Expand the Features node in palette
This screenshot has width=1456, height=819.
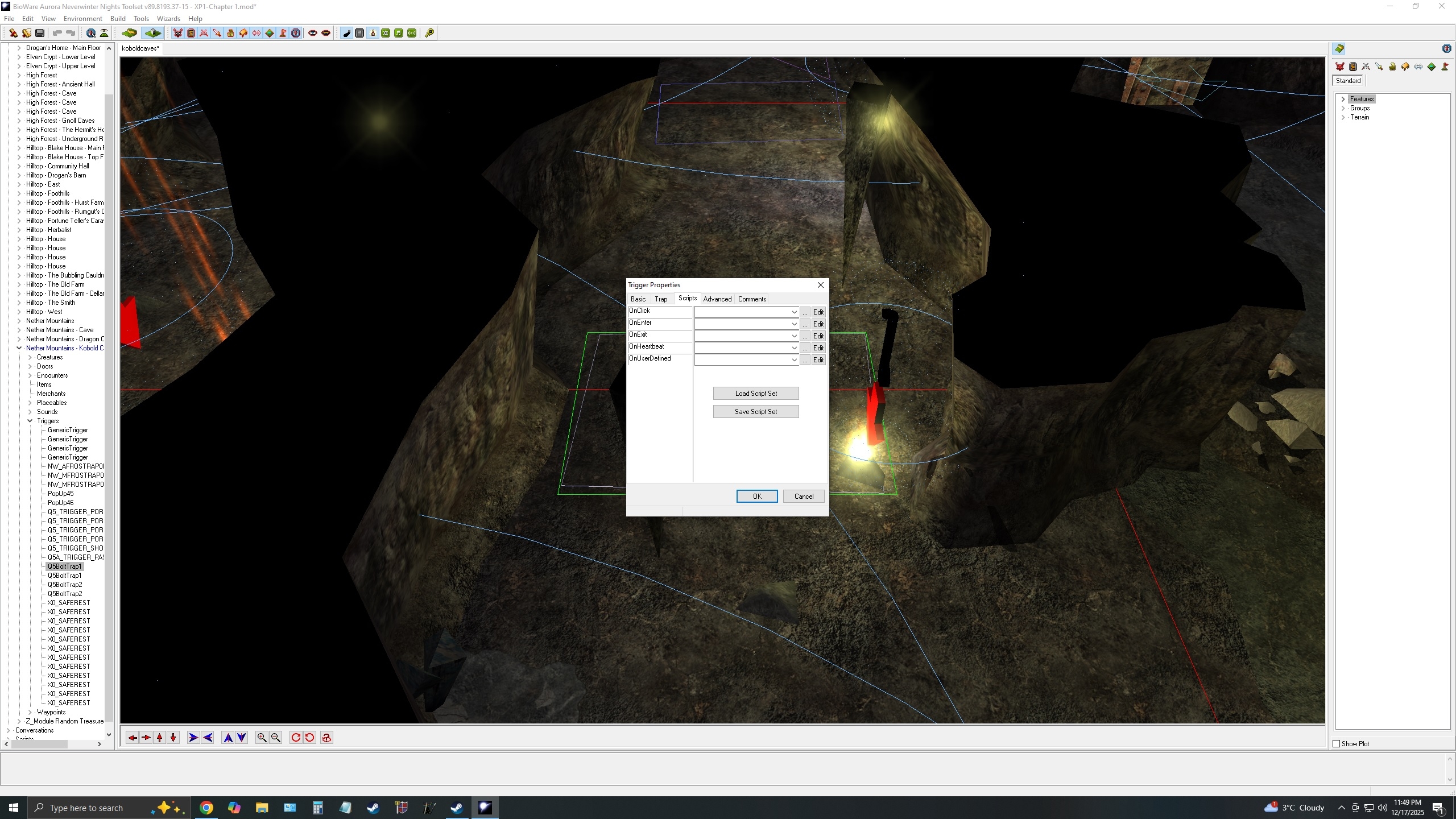1343,99
